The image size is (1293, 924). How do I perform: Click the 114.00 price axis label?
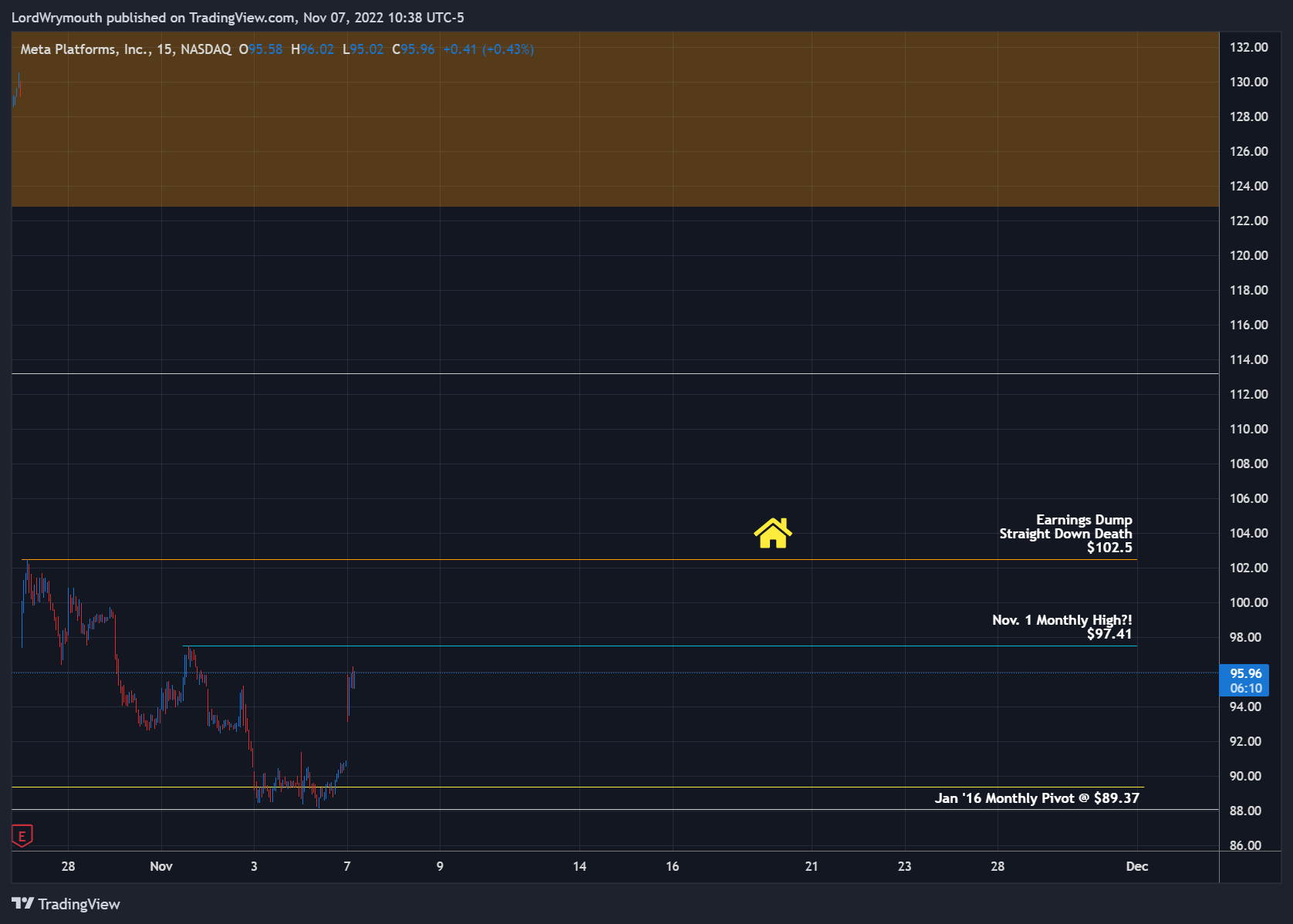(1248, 359)
